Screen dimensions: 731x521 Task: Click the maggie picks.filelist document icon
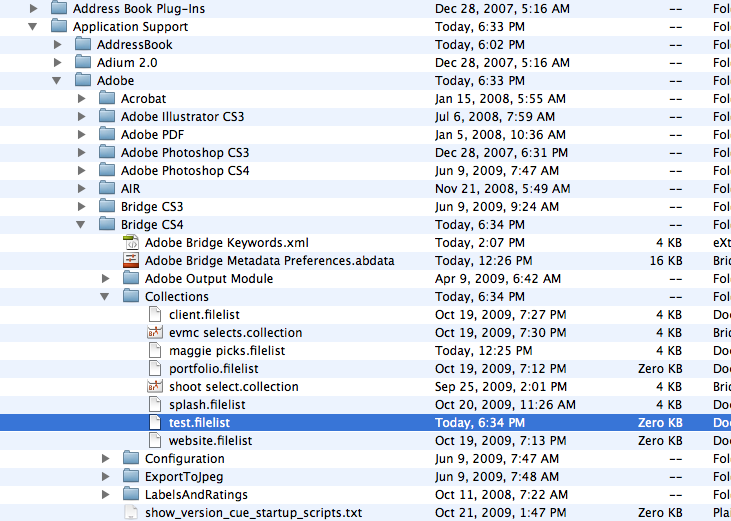(x=155, y=350)
